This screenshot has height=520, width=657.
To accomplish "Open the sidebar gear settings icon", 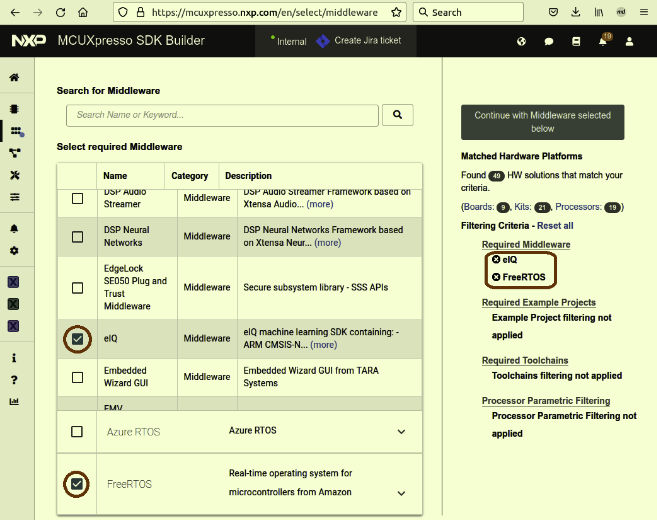I will tap(14, 251).
